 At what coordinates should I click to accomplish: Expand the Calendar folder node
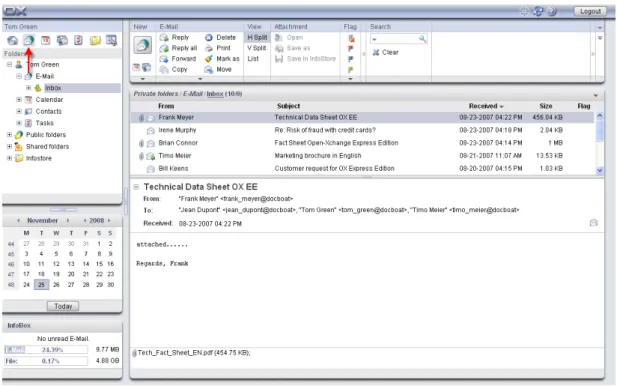[18, 100]
